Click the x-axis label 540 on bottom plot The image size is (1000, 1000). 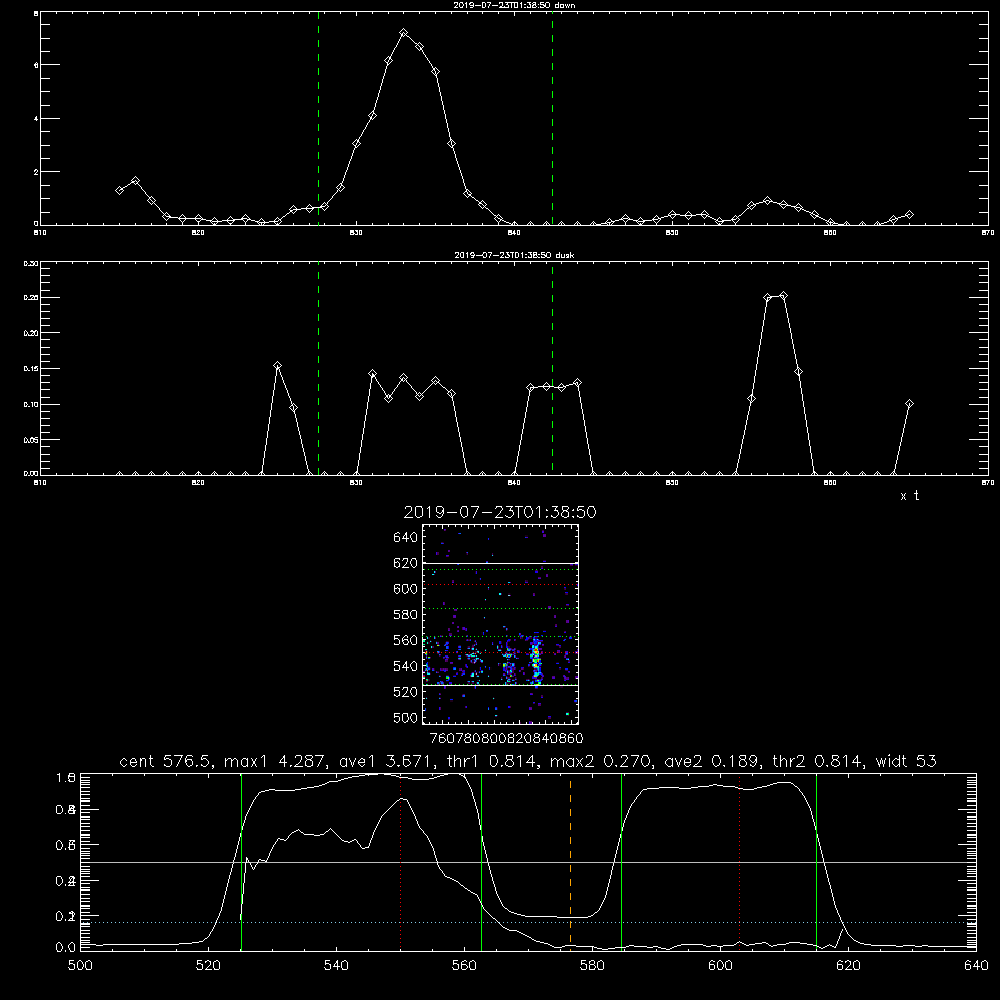coord(336,966)
